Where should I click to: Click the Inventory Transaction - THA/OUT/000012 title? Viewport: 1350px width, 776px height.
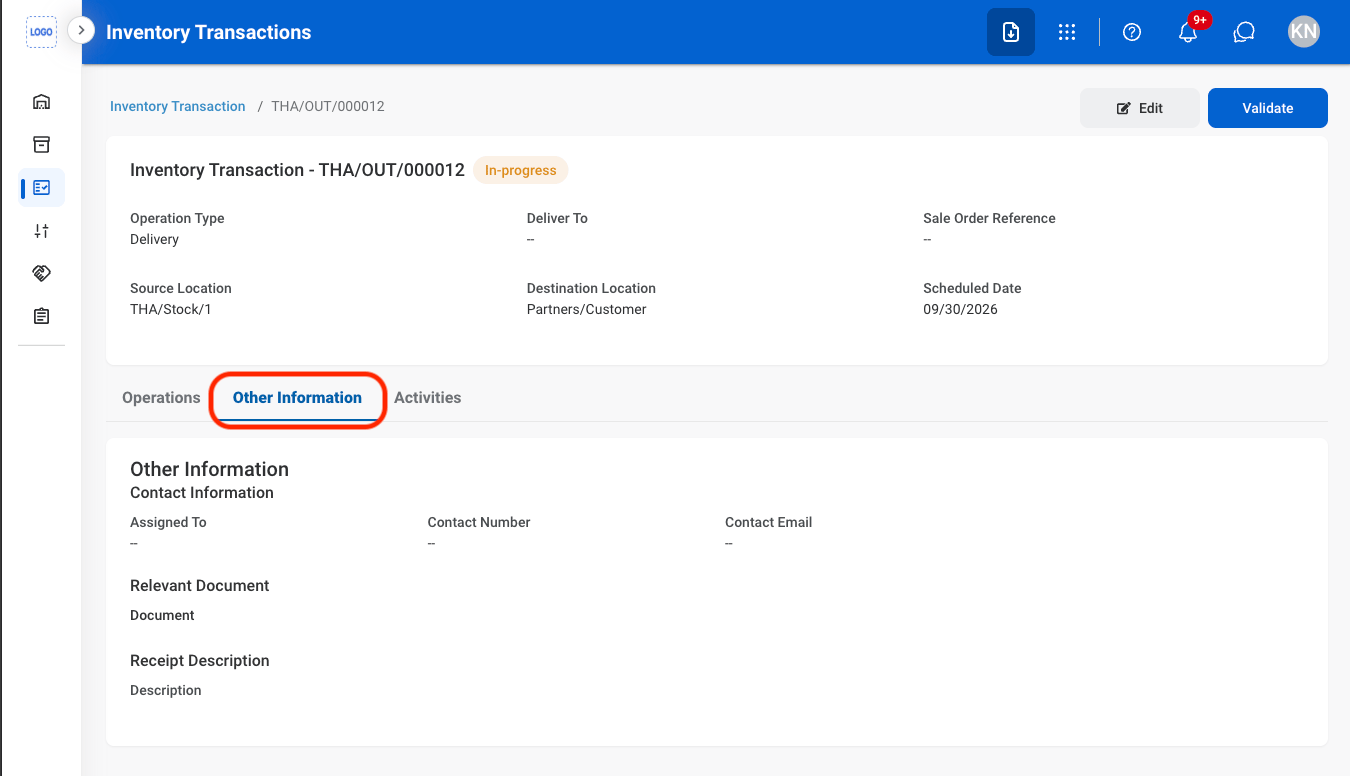pos(297,170)
